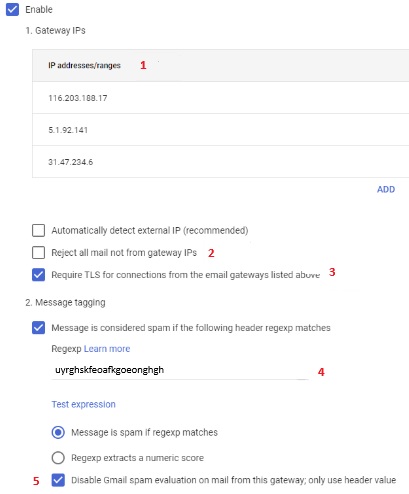Click the Regexp input field
The height and width of the screenshot is (494, 409).
point(180,370)
